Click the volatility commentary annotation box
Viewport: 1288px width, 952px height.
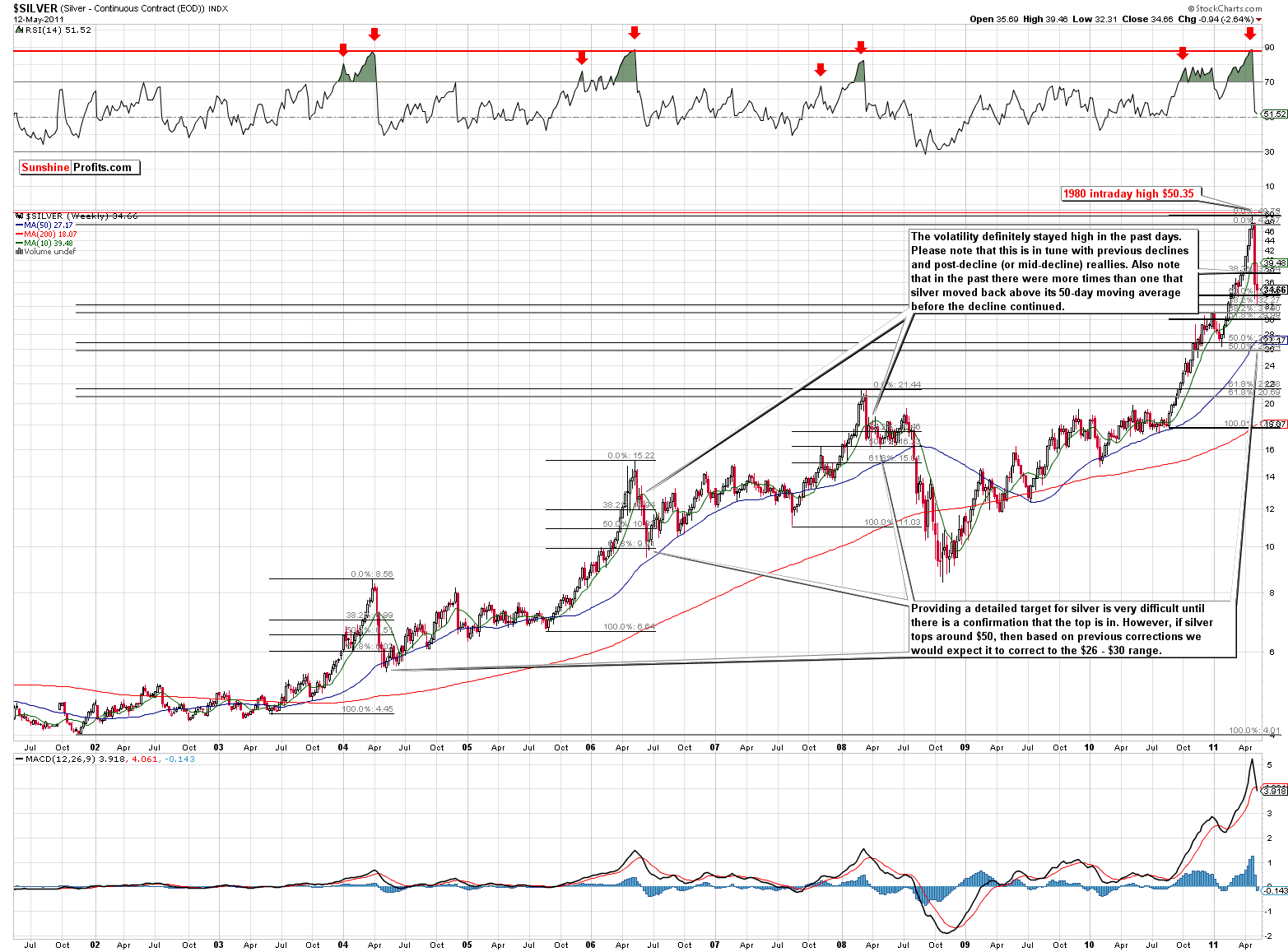pyautogui.click(x=1054, y=272)
